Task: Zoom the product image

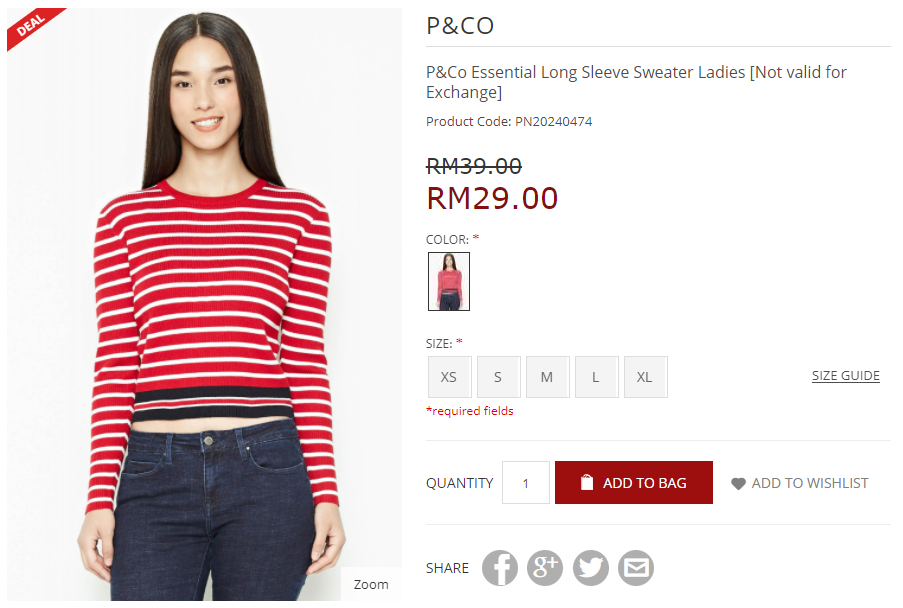Action: click(371, 584)
